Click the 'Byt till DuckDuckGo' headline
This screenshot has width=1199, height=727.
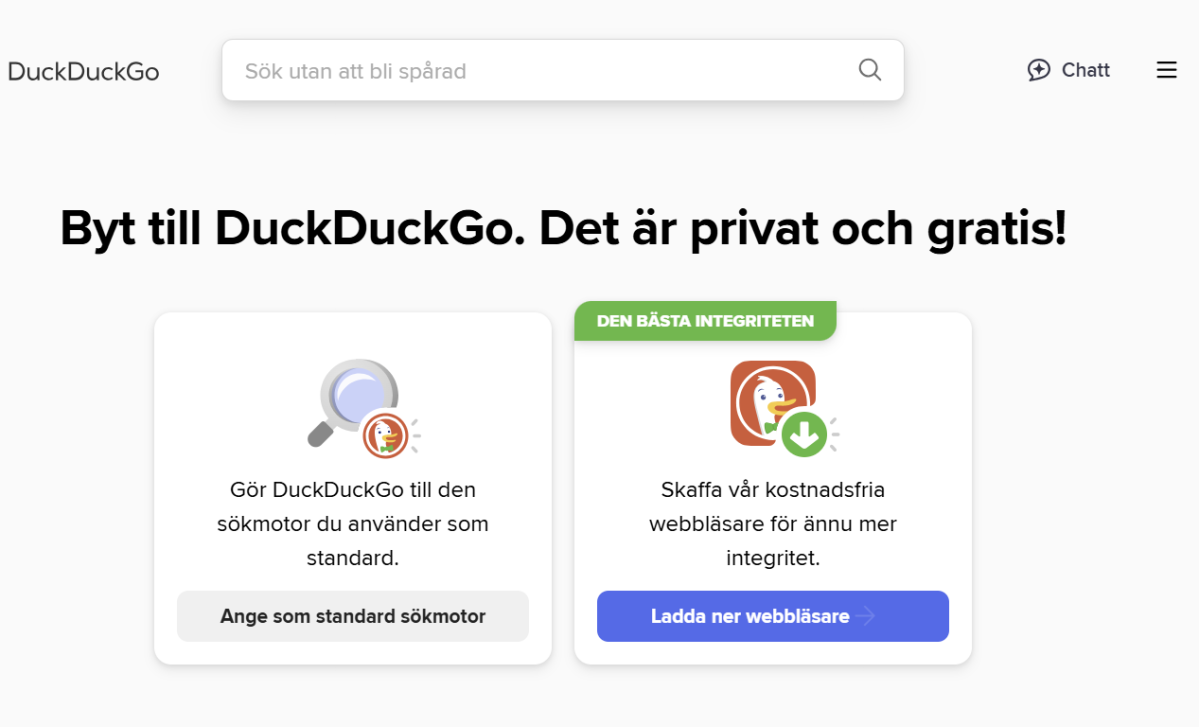(x=292, y=229)
